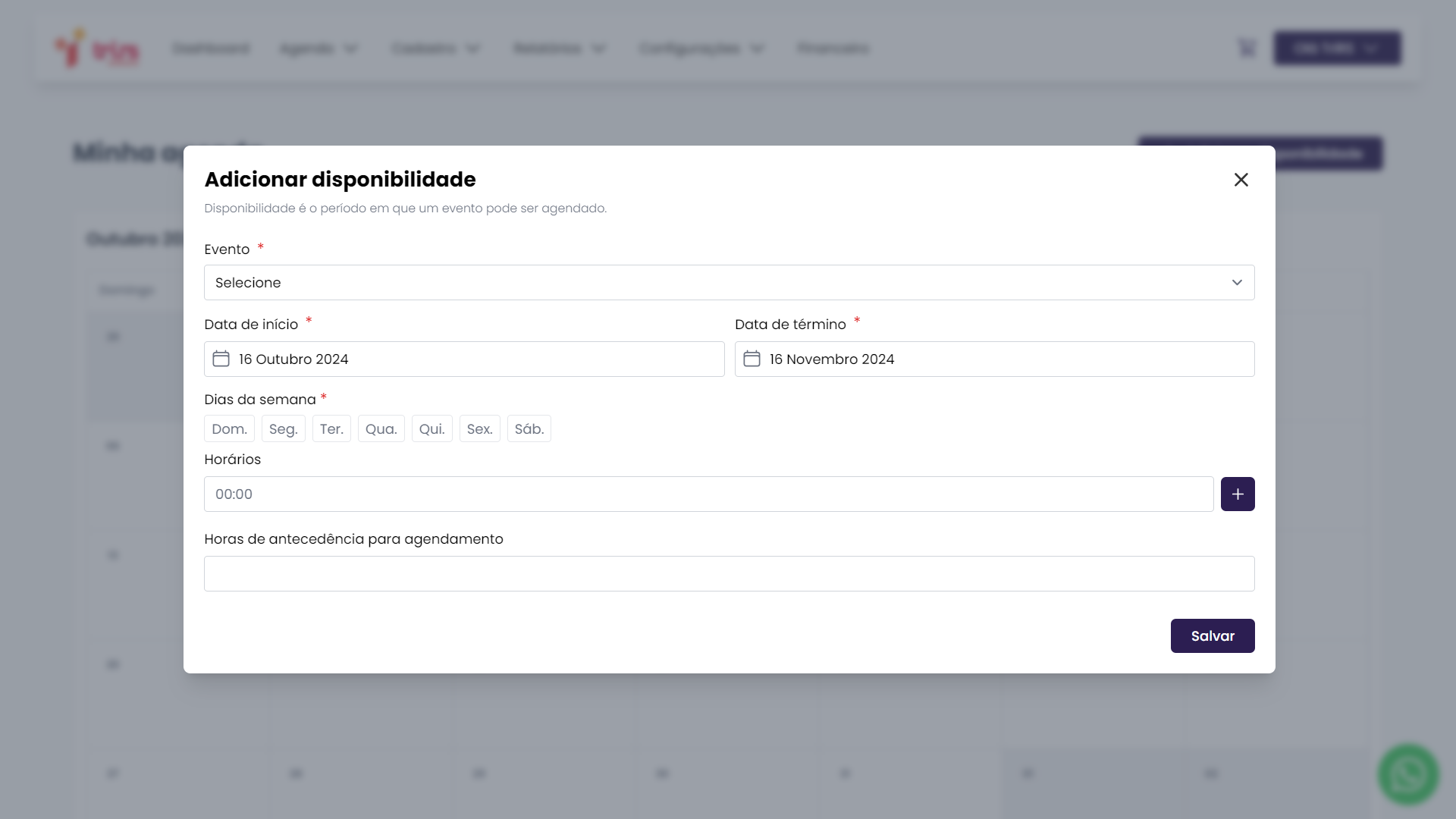Toggle the Qua. weekday option
Screen dimensions: 1456x819
381,429
